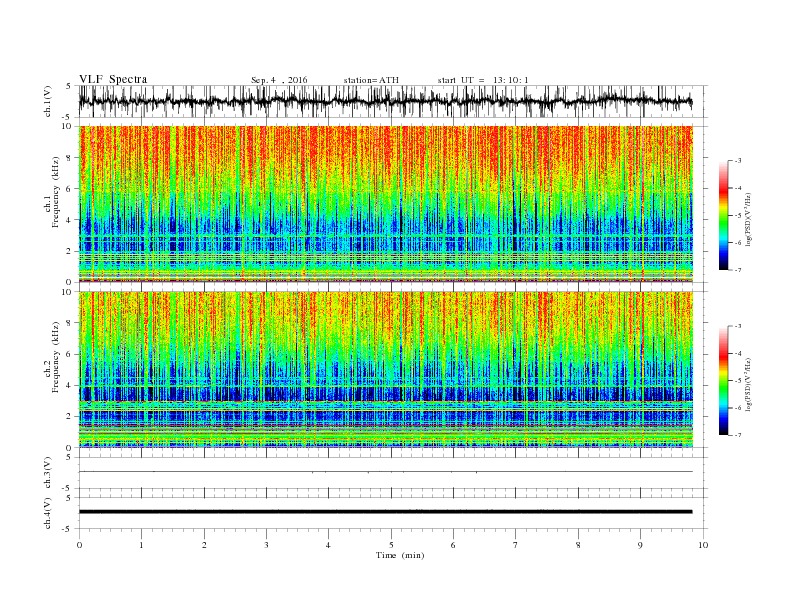This screenshot has height=612, width=792.
Task: Click the time axis tick label "2"
Action: tap(204, 545)
